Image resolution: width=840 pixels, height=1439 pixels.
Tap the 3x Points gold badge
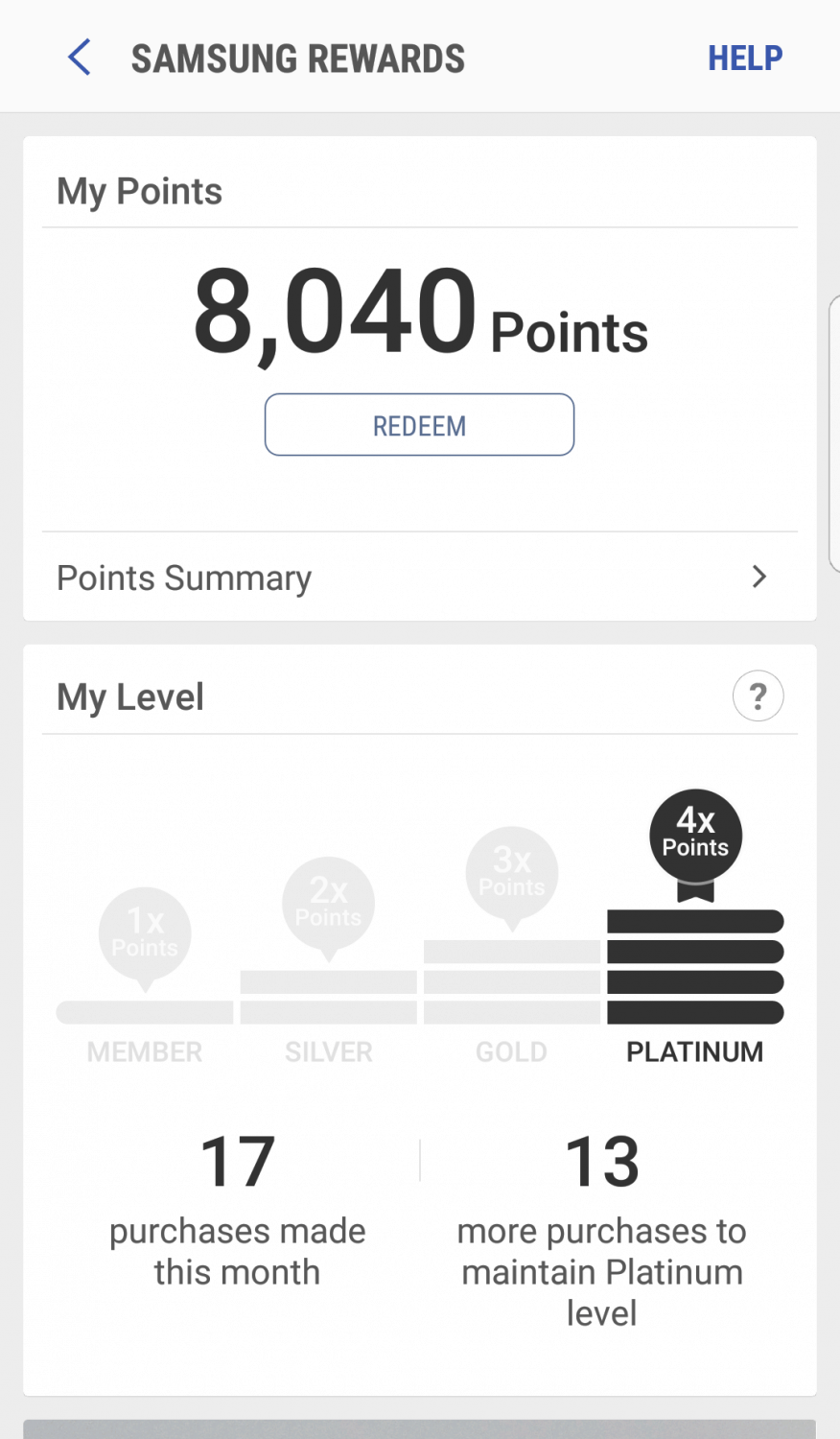(512, 874)
